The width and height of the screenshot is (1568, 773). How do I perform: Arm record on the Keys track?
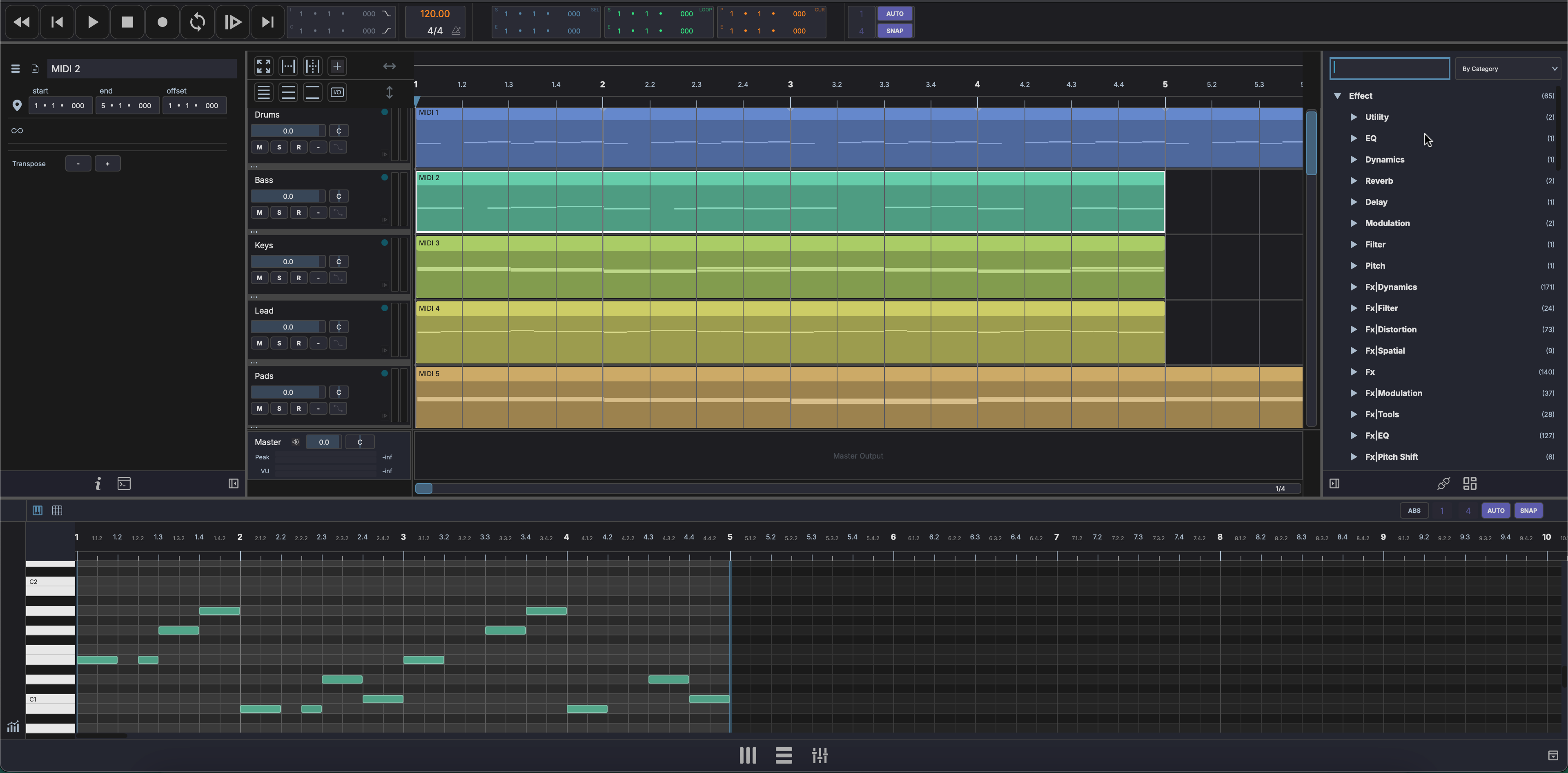(299, 278)
